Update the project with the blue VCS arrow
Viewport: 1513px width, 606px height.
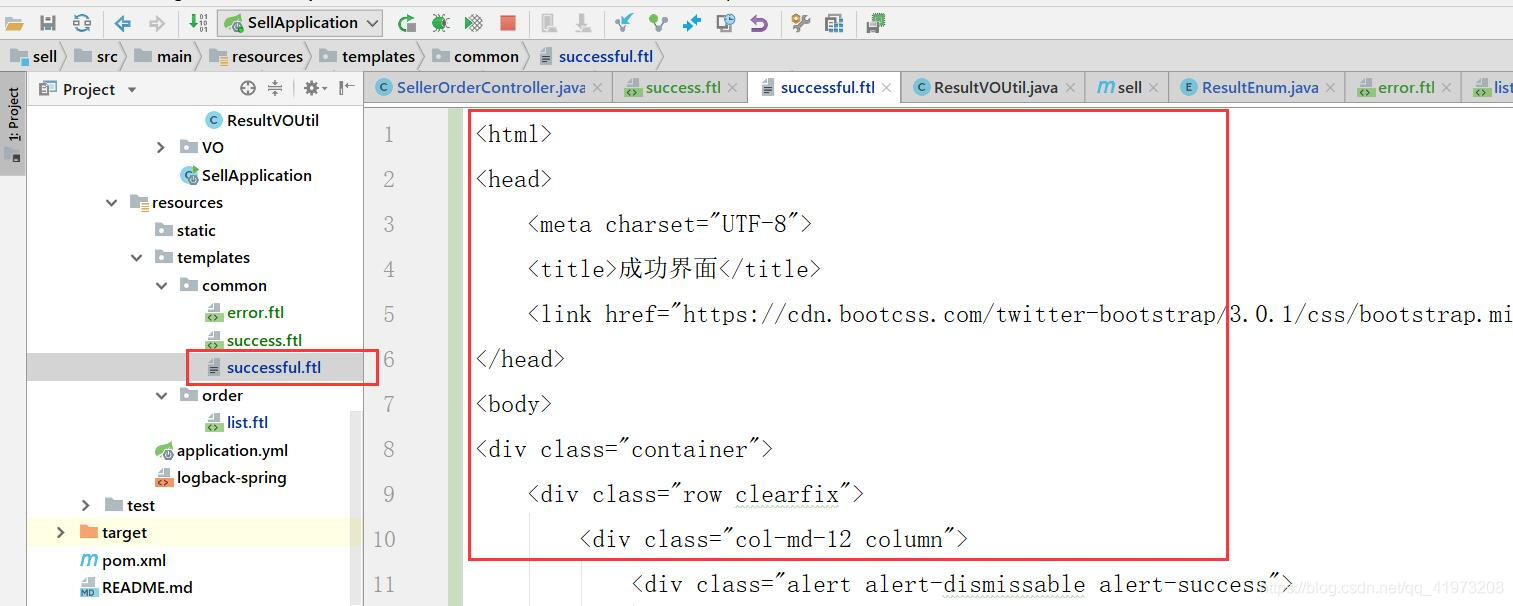(624, 23)
